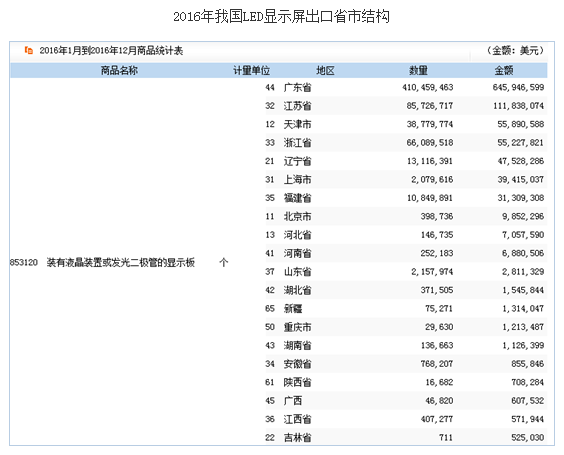Click the region '江西省'
This screenshot has width=564, height=455.
(297, 419)
